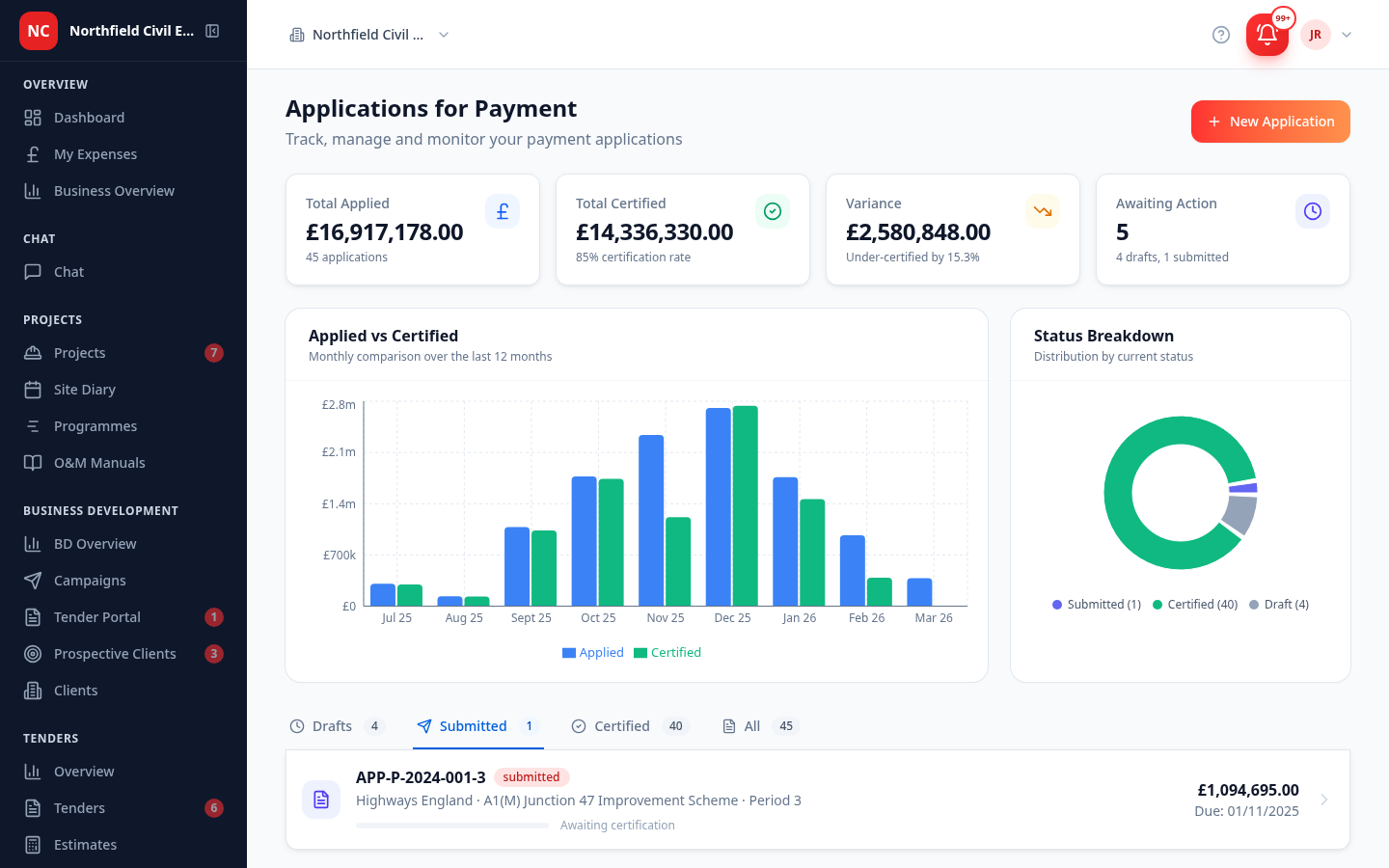This screenshot has width=1389, height=868.
Task: Switch to the All tab
Action: [x=761, y=726]
